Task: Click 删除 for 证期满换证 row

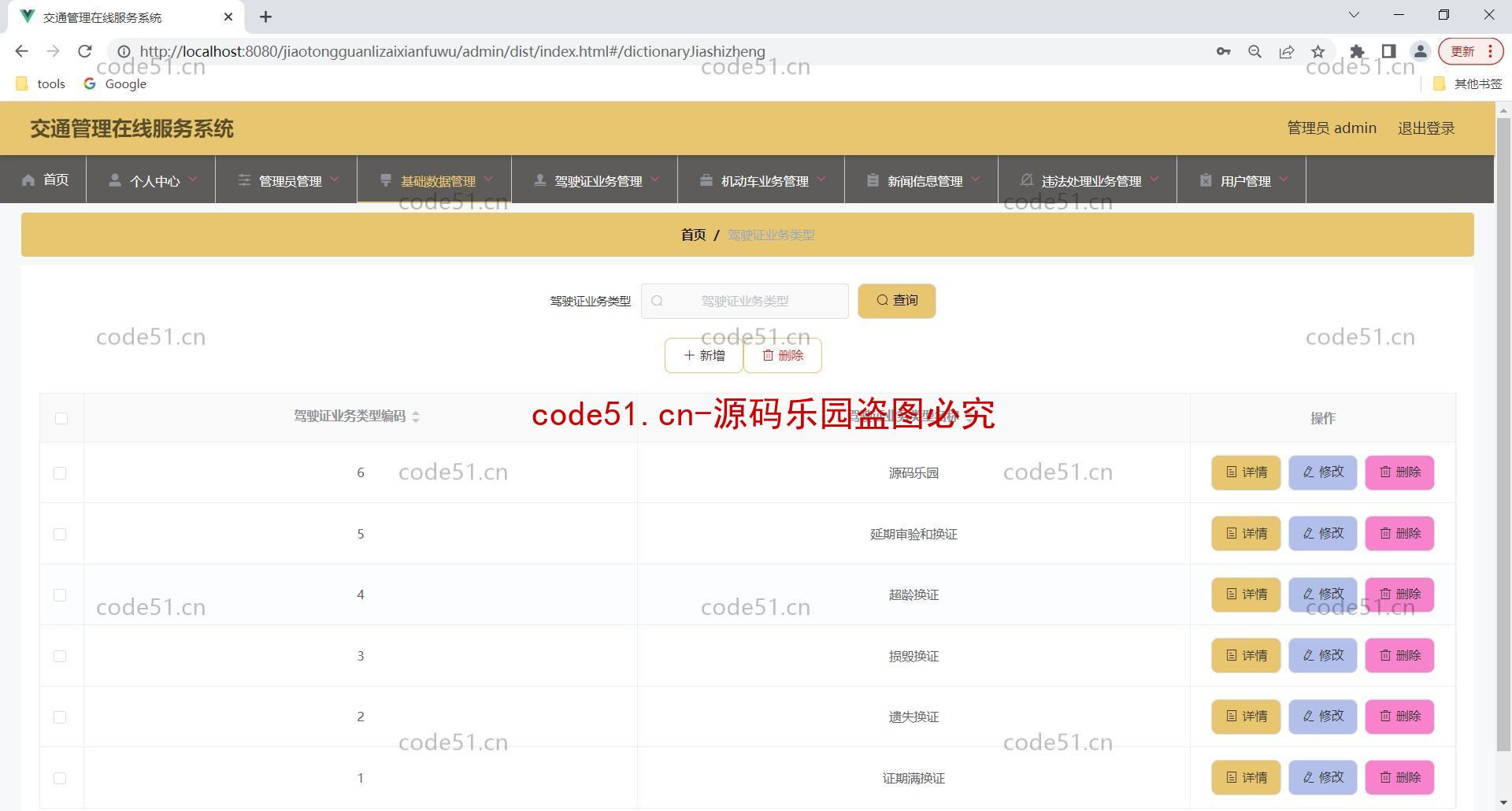Action: [1399, 778]
